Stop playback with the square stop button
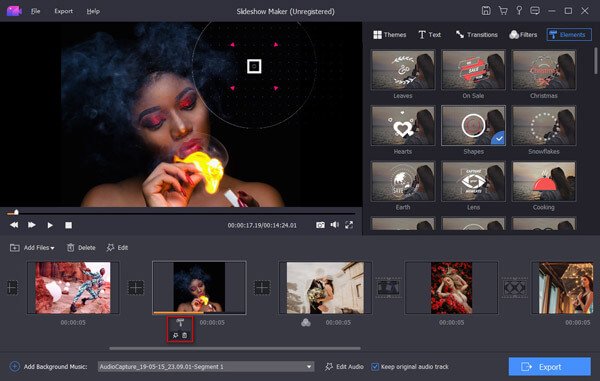Image resolution: width=600 pixels, height=381 pixels. pyautogui.click(x=68, y=225)
